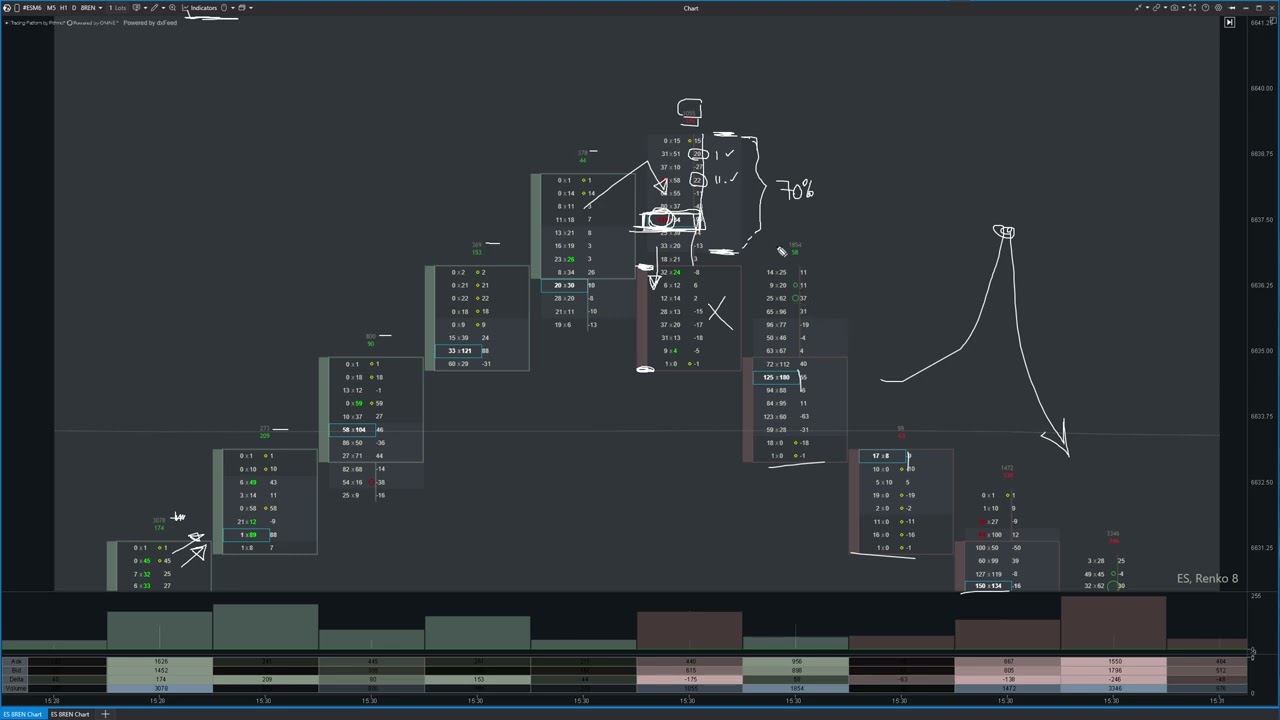Expand the dropdown beside the arrows icon
The height and width of the screenshot is (720, 1280).
tap(1147, 8)
